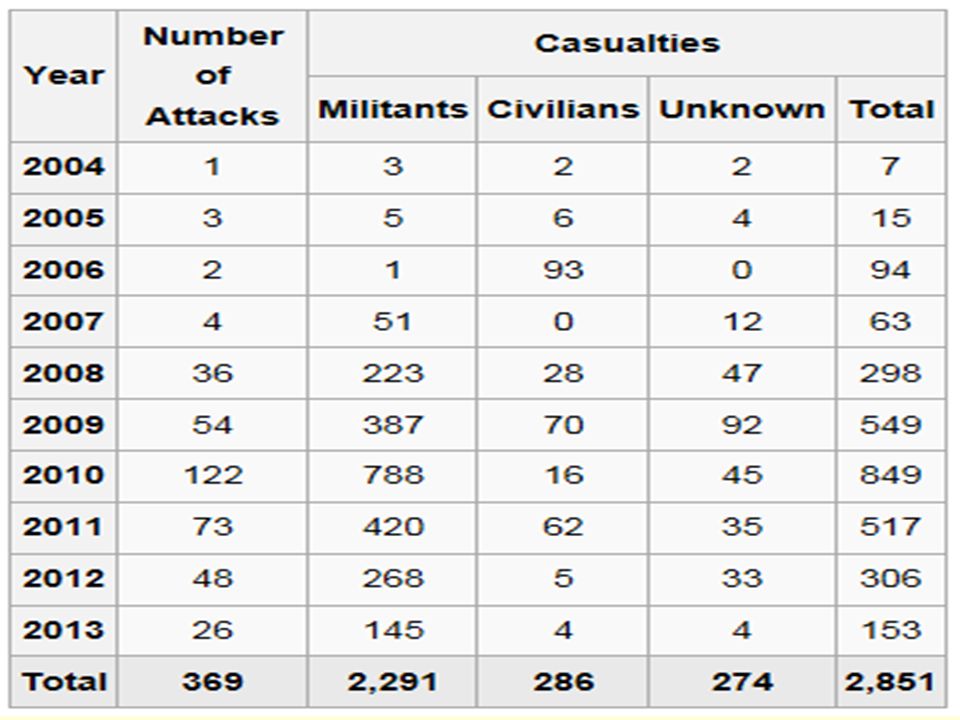The image size is (960, 720).
Task: Click the Civilians column header
Action: pyautogui.click(x=563, y=110)
